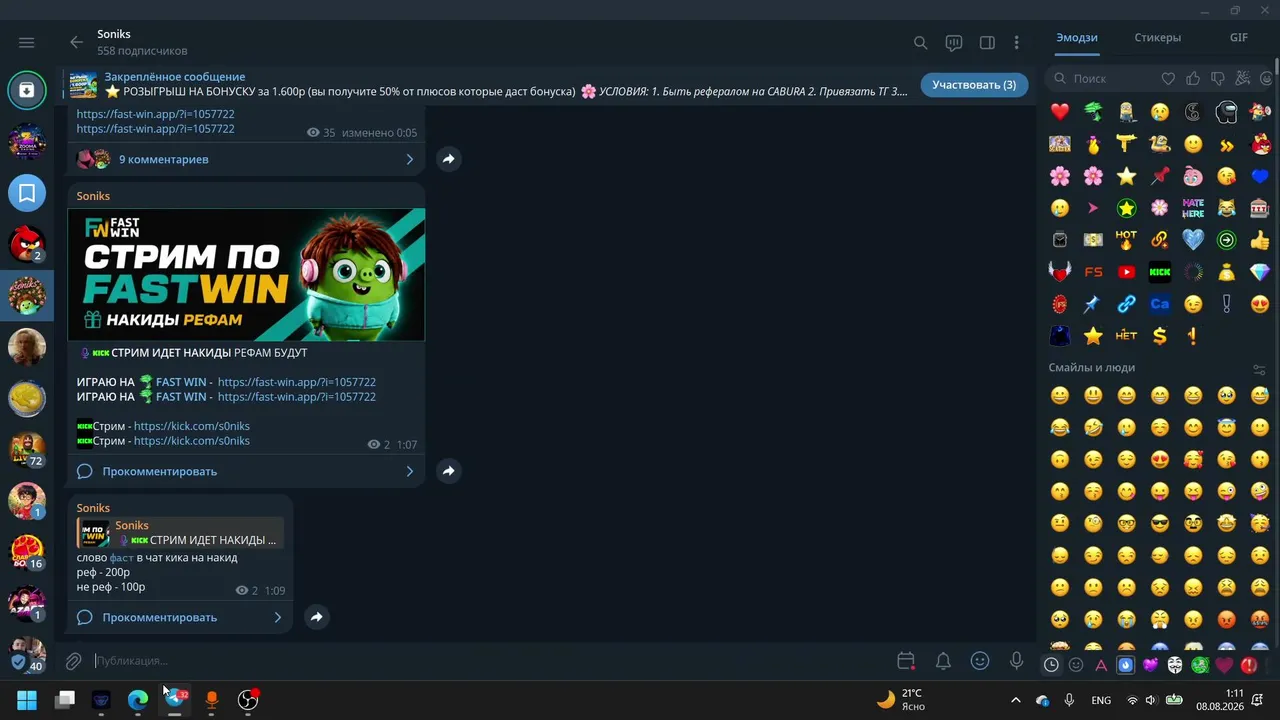Insert the red heart emoji
The height and width of the screenshot is (720, 1280).
click(1060, 112)
